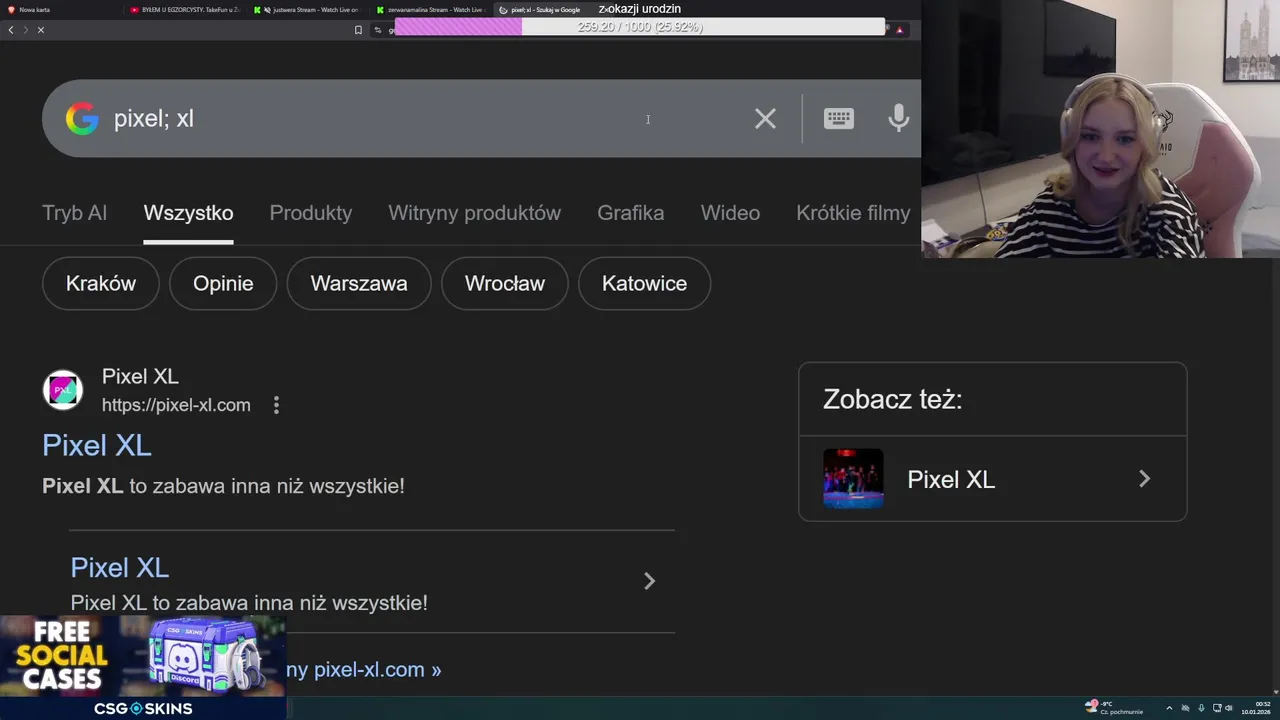Click the Pixel XL site favicon

[62, 390]
